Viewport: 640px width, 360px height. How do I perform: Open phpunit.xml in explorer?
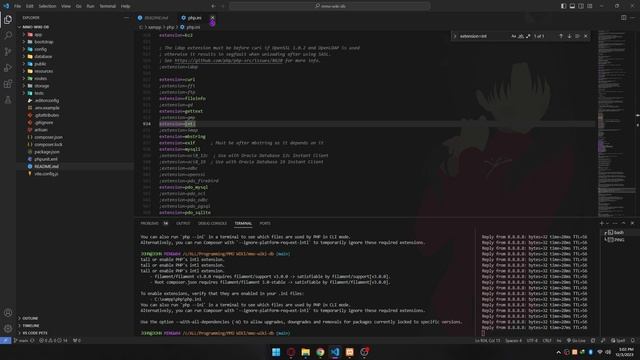click(x=46, y=159)
